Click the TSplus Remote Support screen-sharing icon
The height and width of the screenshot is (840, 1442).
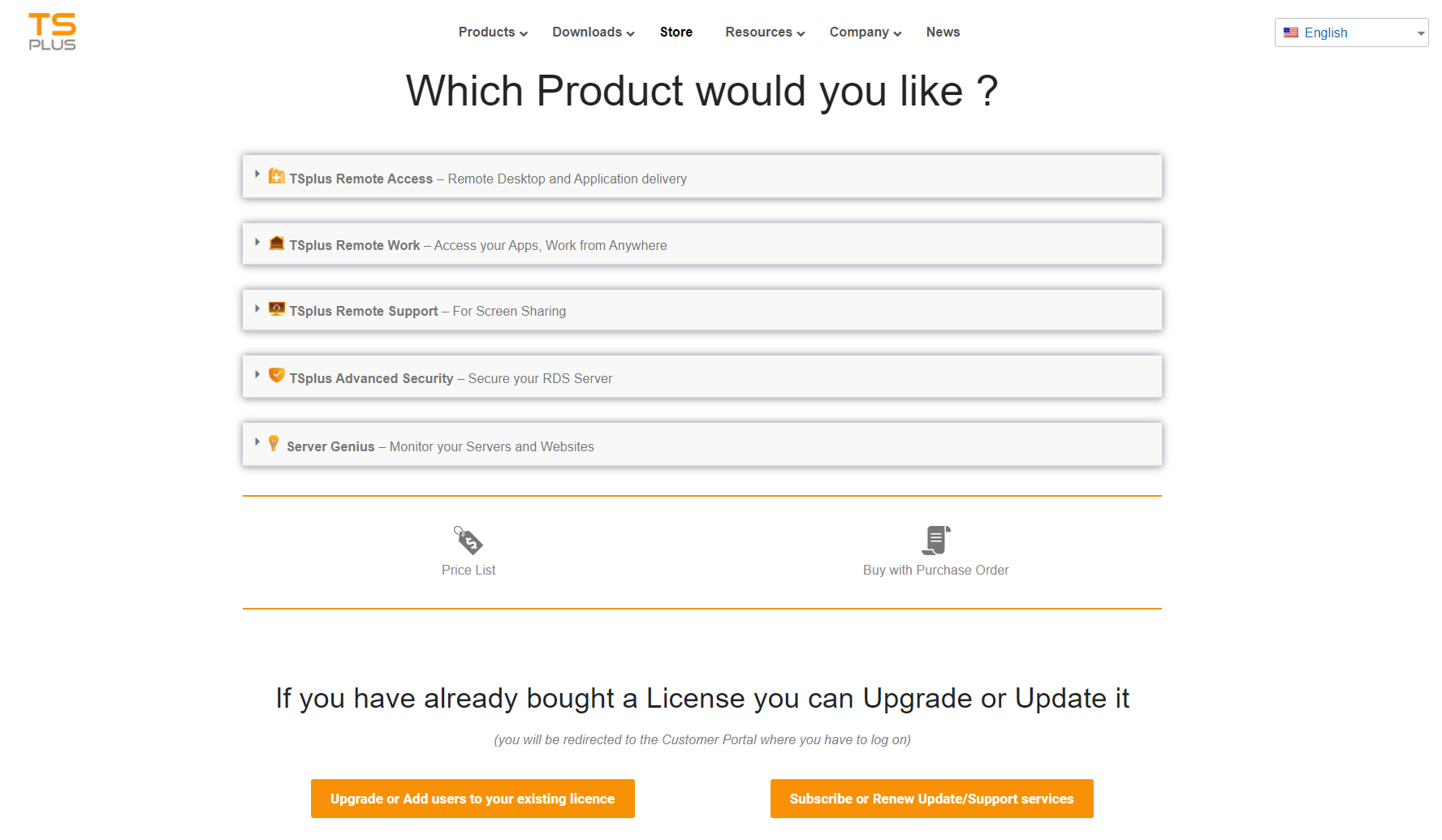(276, 308)
